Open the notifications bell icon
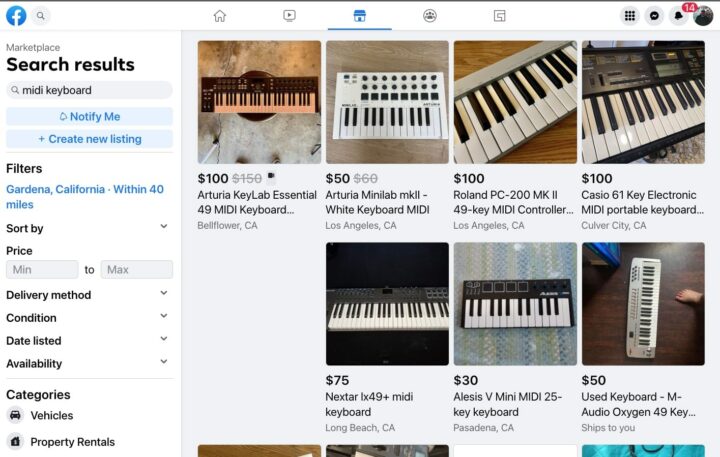The image size is (720, 457). [x=679, y=15]
